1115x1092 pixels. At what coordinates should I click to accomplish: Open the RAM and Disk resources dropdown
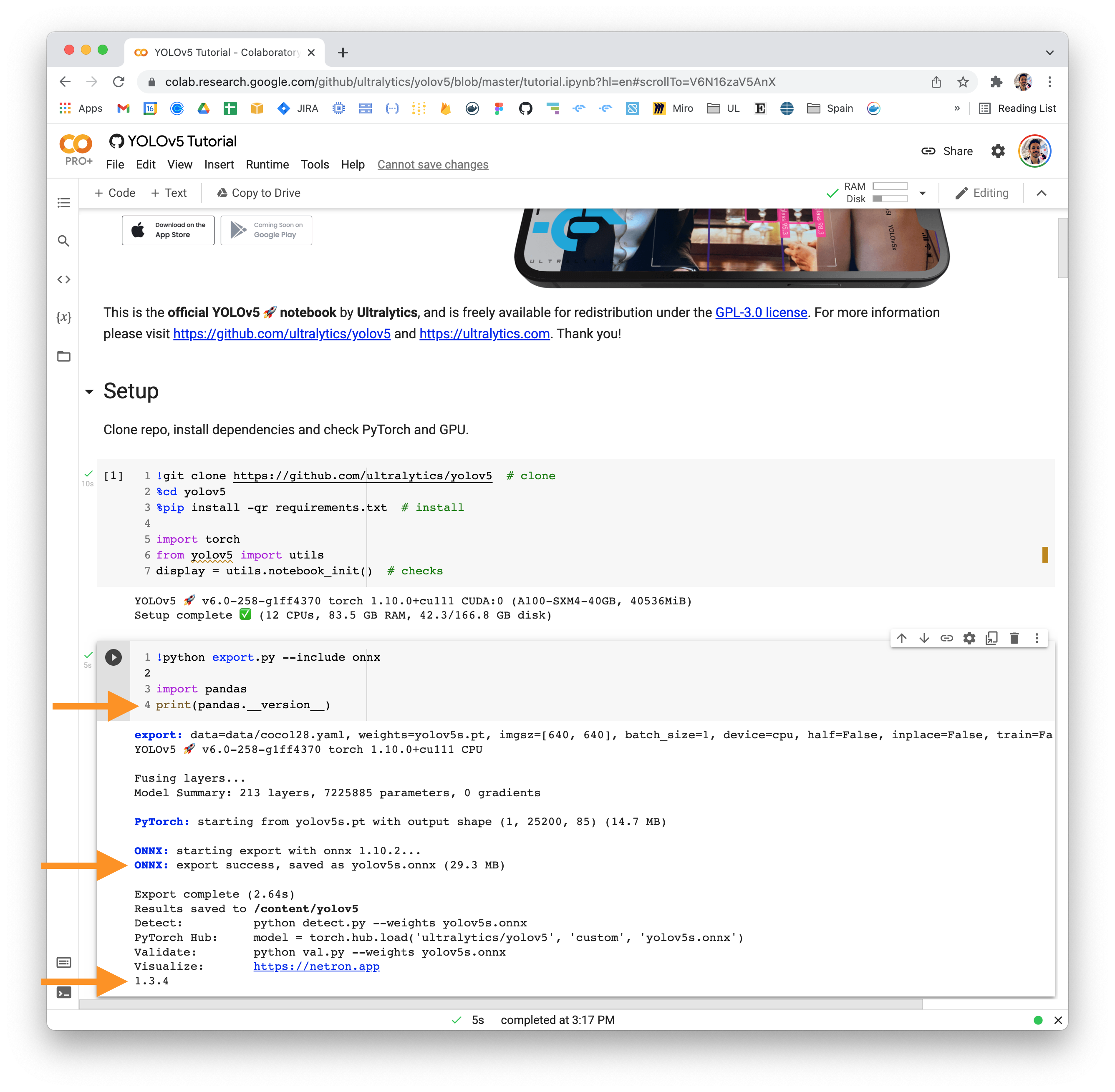click(x=922, y=193)
